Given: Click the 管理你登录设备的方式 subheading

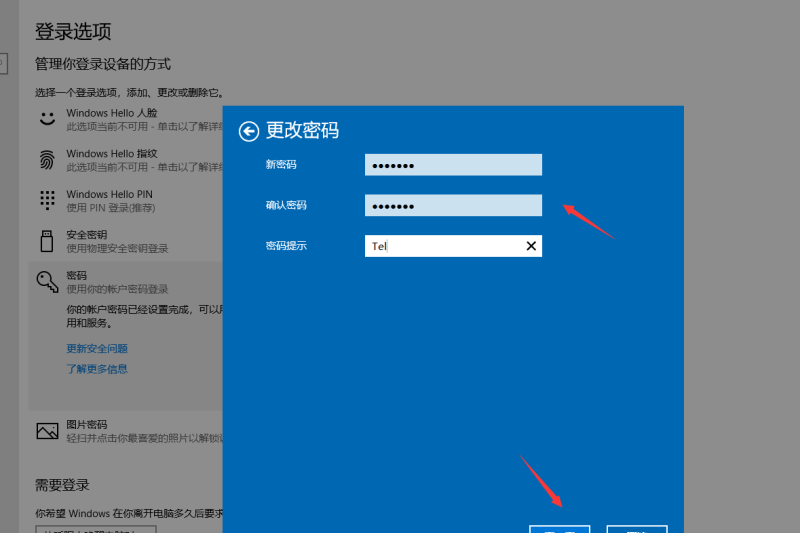Looking at the screenshot, I should tap(103, 64).
